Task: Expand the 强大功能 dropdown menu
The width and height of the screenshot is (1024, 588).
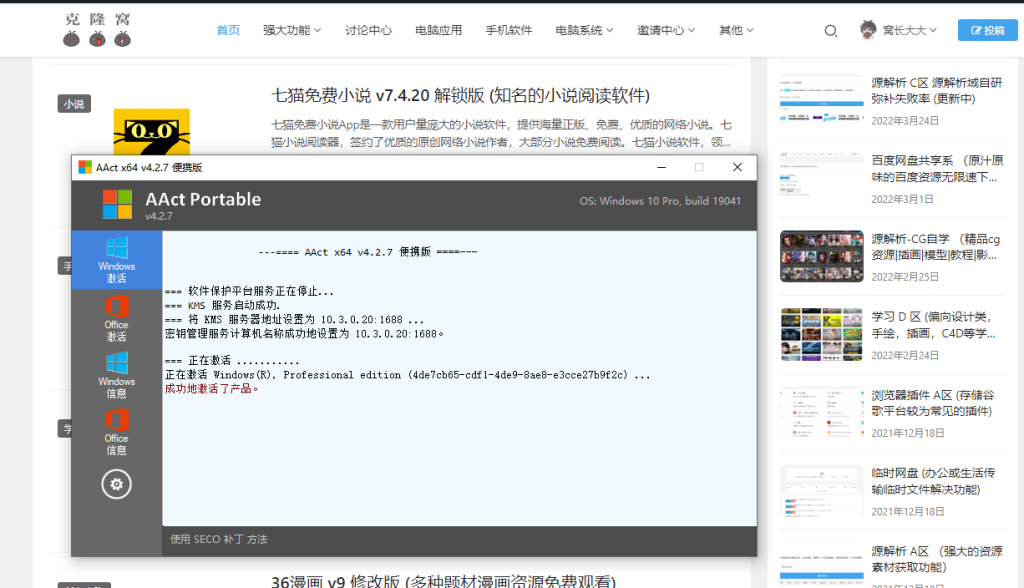Action: click(x=292, y=30)
